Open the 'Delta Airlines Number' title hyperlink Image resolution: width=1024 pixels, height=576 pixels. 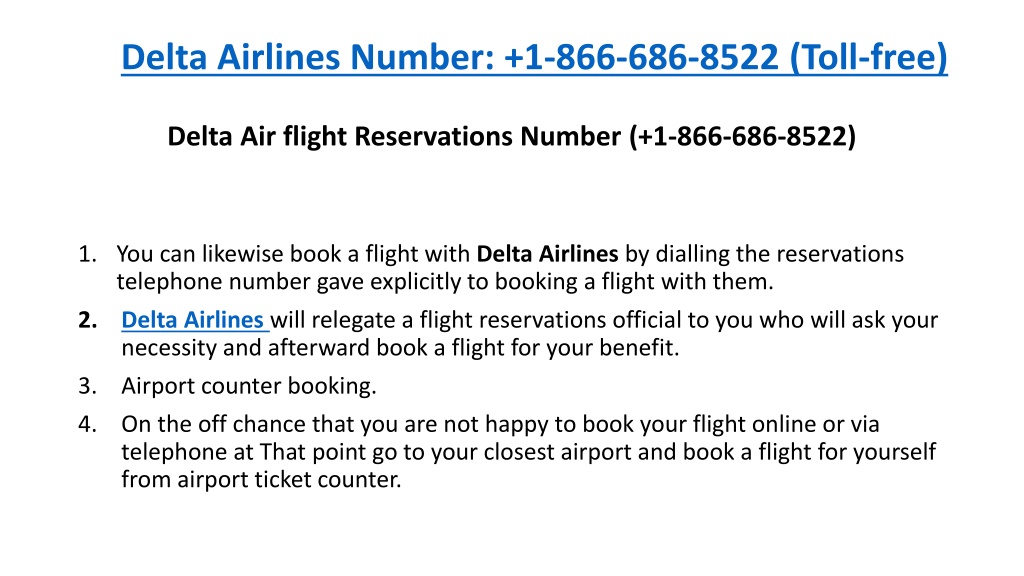coord(534,57)
